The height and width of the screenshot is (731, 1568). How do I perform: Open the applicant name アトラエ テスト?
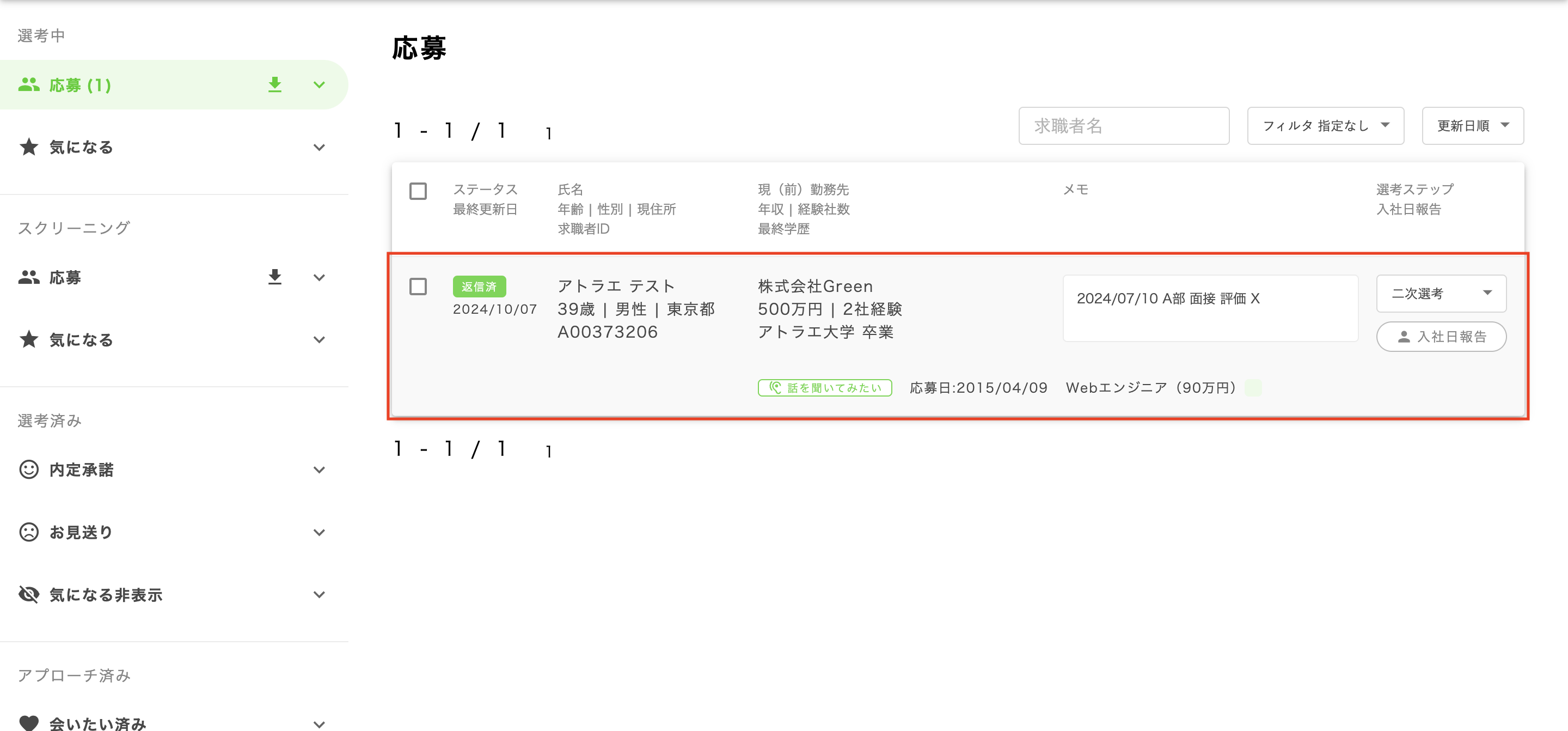pyautogui.click(x=616, y=285)
